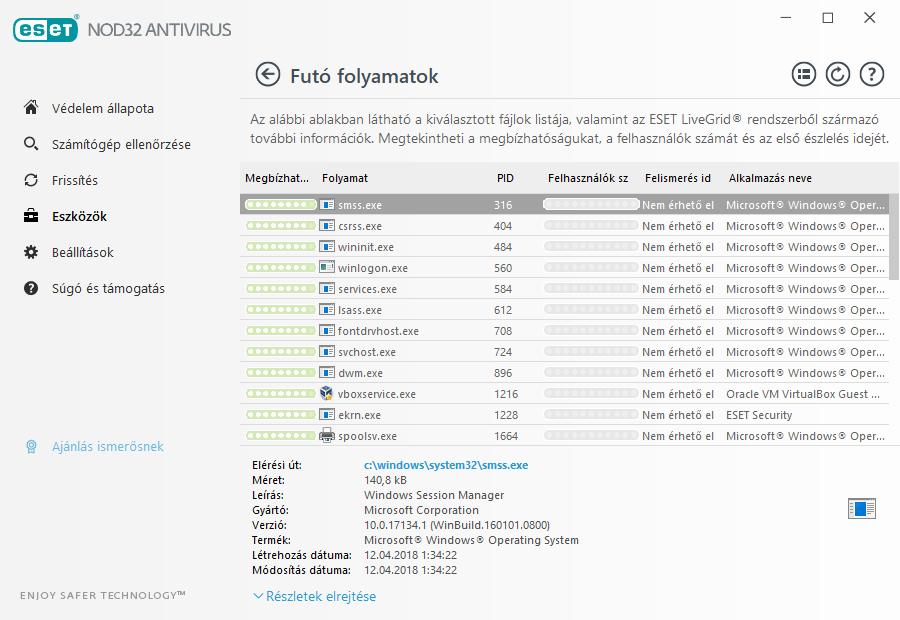Click the dwm.exe process icon
The height and width of the screenshot is (620, 900).
click(x=327, y=373)
